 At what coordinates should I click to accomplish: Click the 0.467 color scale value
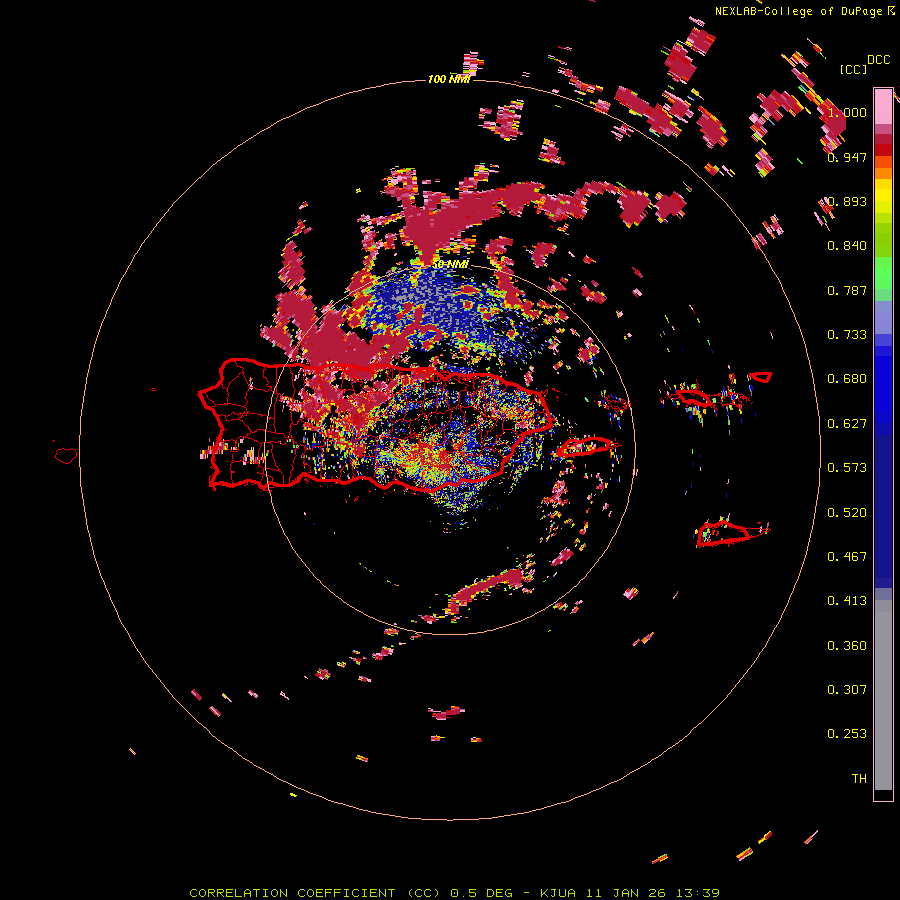click(847, 557)
